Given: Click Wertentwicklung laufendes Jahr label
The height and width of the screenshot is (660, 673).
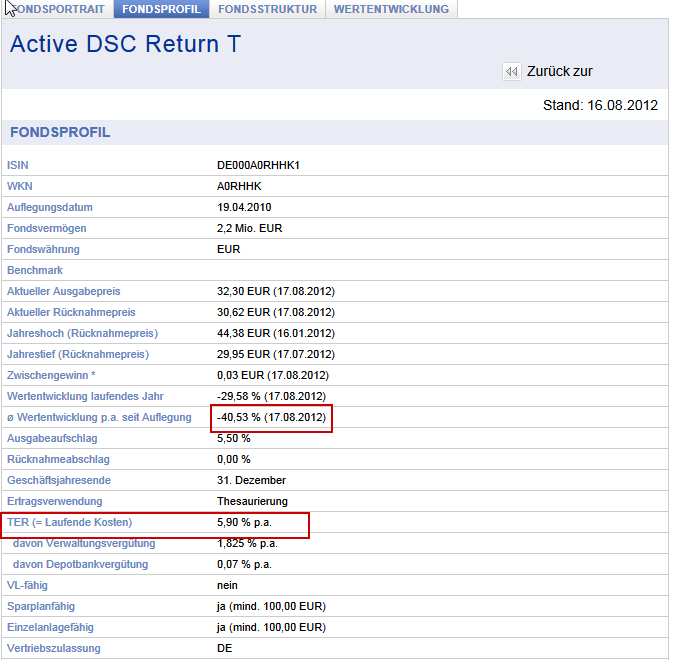Looking at the screenshot, I should coord(85,397).
